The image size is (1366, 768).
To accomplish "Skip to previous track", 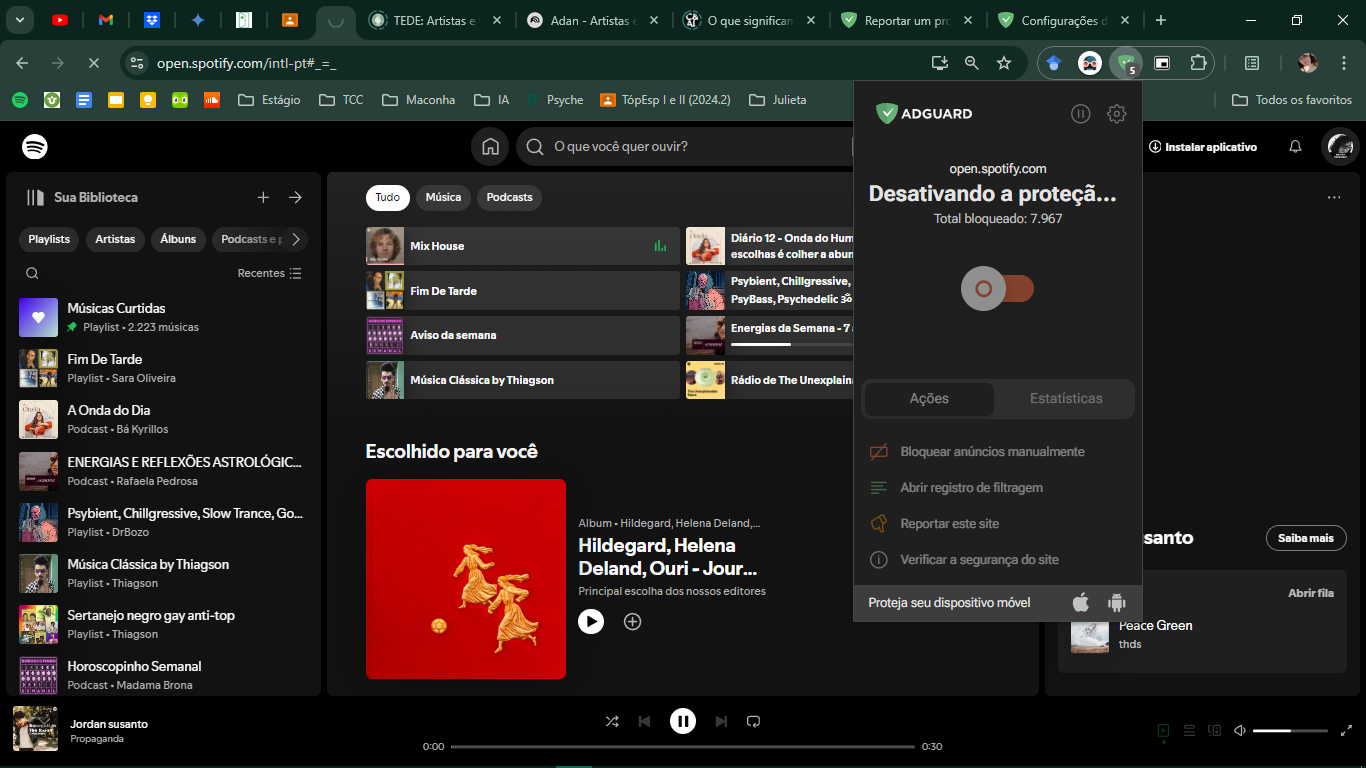I will 645,721.
